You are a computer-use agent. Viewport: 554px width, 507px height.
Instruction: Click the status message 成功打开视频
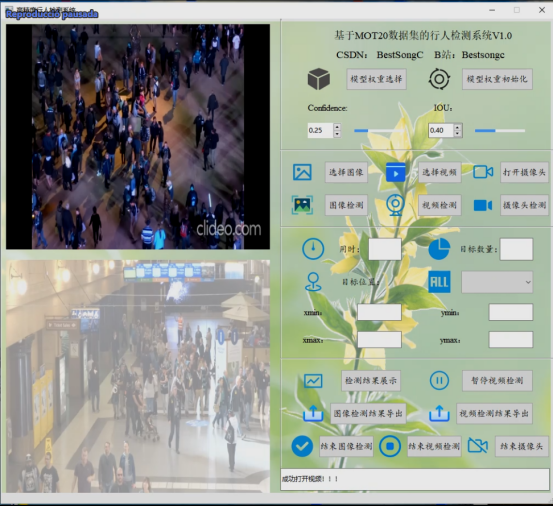[310, 479]
